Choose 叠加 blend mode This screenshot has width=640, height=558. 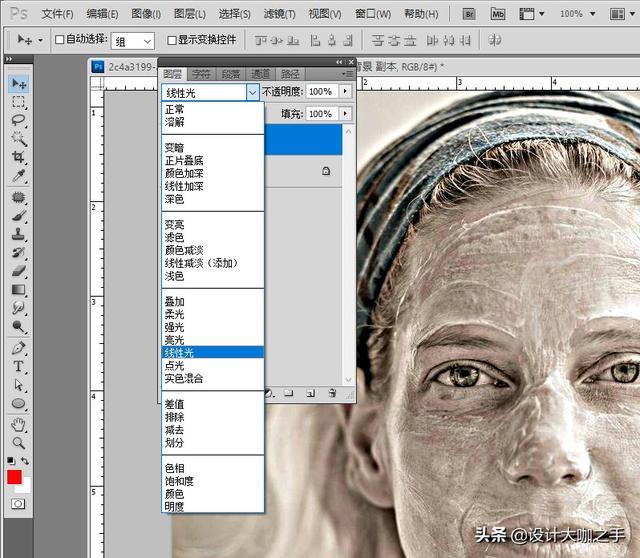213,302
